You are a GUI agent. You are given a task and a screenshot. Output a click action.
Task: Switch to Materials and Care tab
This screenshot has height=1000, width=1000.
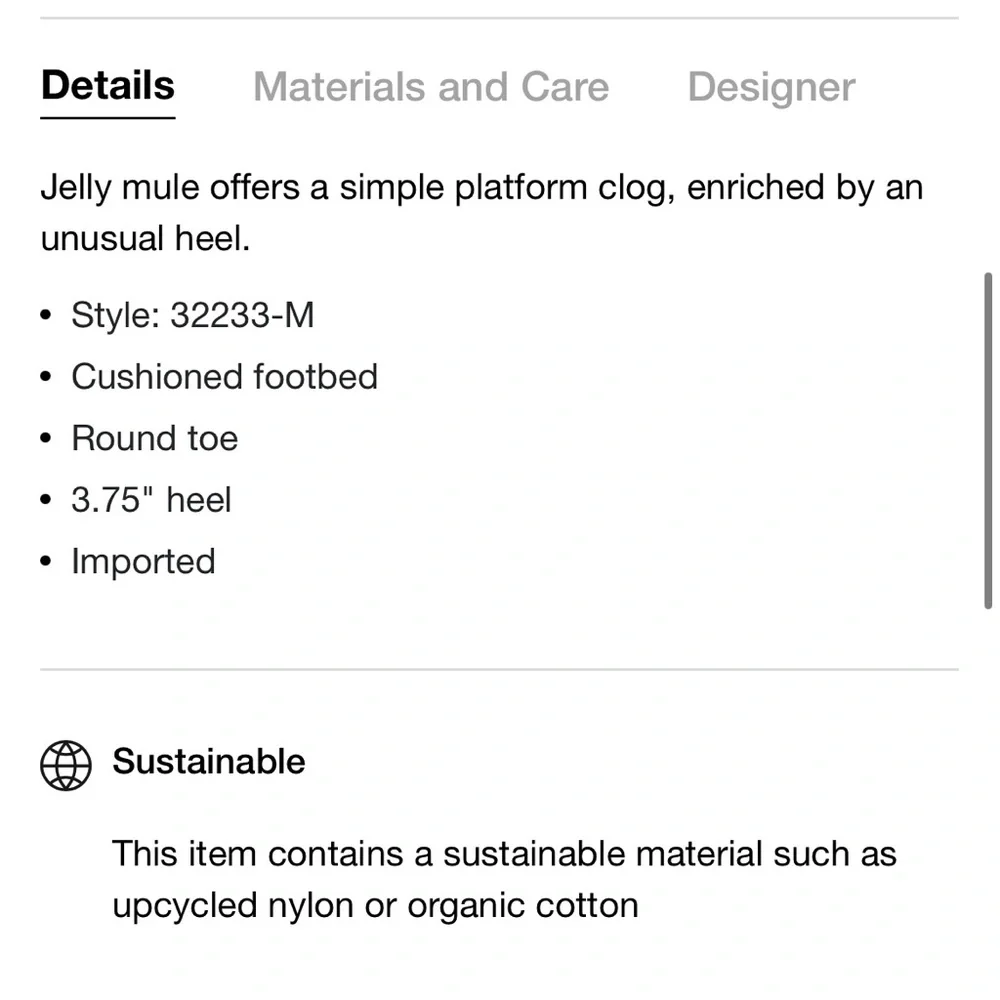tap(431, 87)
